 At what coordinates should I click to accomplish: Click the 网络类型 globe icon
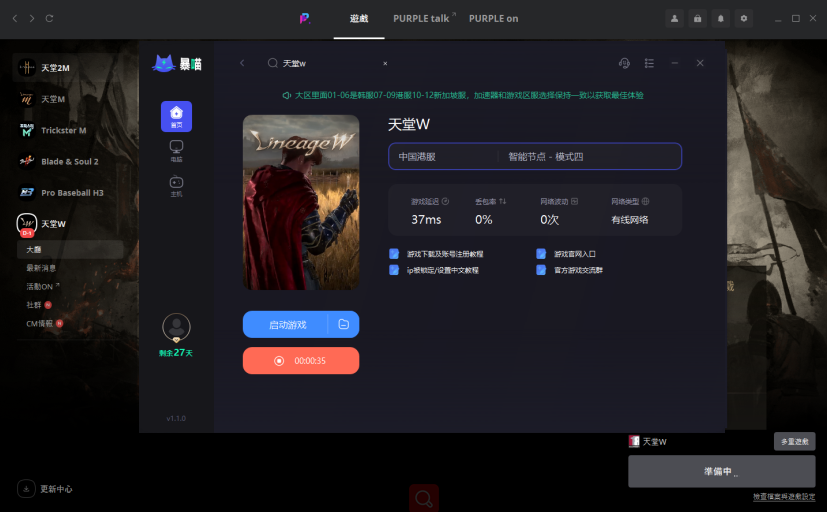tap(646, 201)
